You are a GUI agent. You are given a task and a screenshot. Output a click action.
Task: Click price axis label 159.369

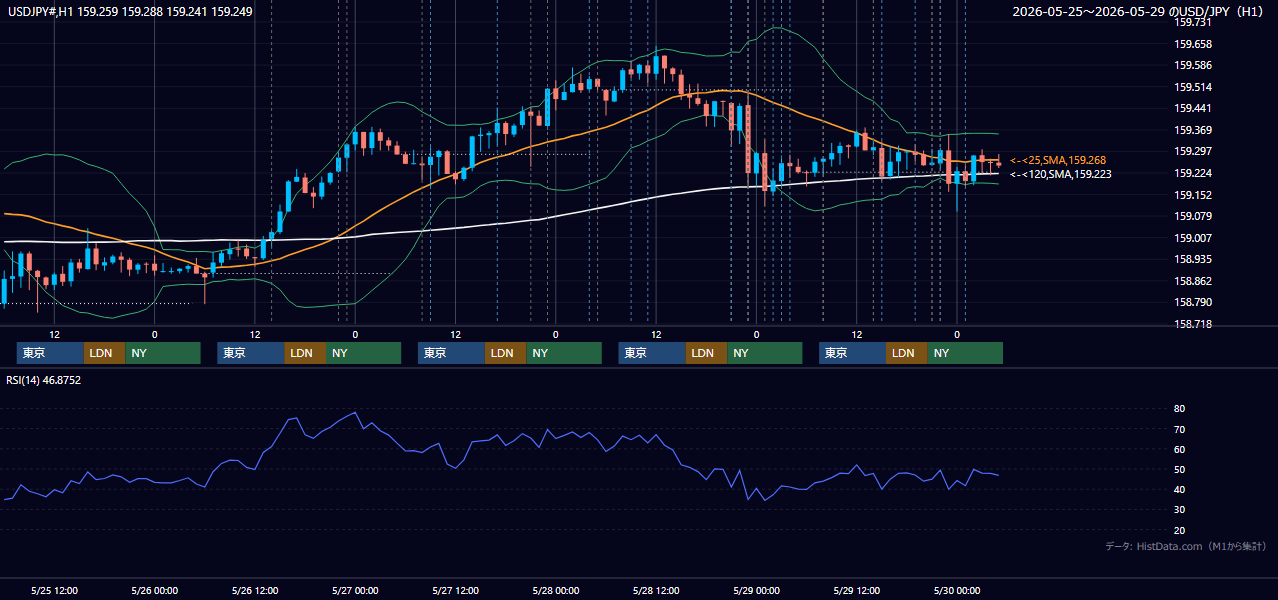pyautogui.click(x=1193, y=130)
